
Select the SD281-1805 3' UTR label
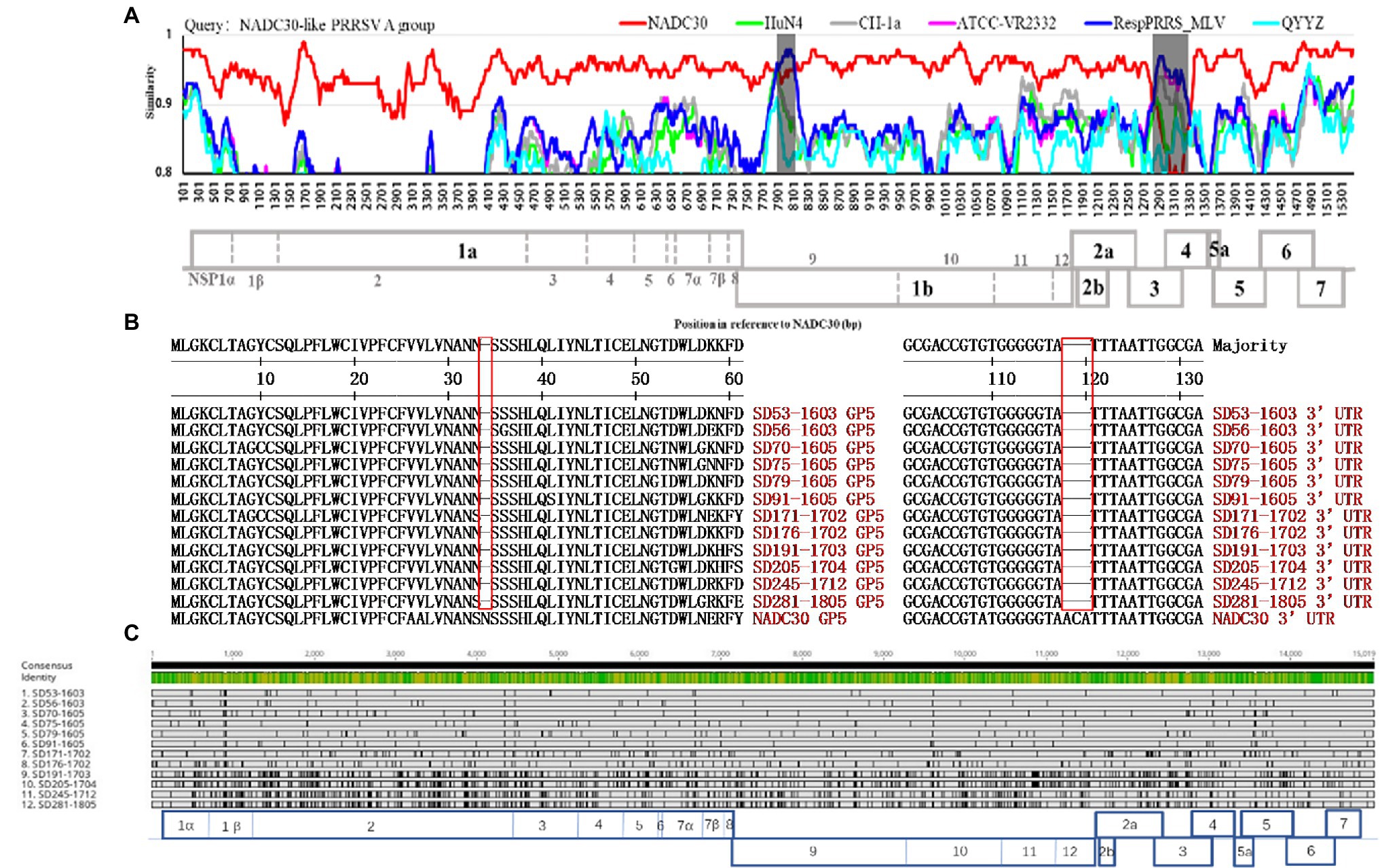click(1292, 601)
